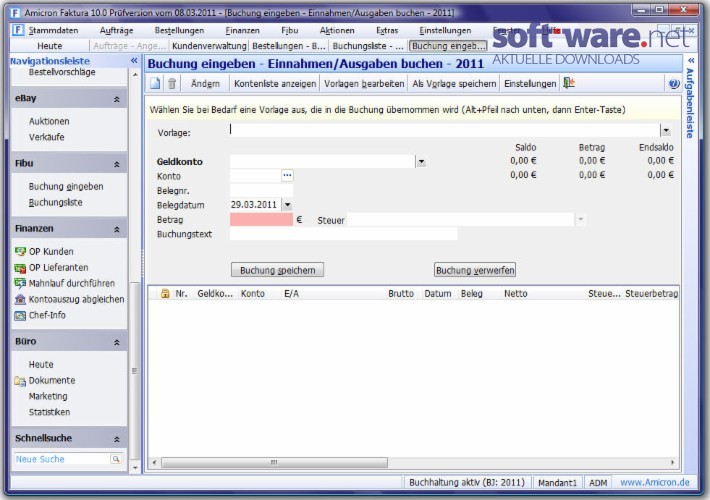
Task: Collapse the Schnellsuche section
Action: [117, 439]
